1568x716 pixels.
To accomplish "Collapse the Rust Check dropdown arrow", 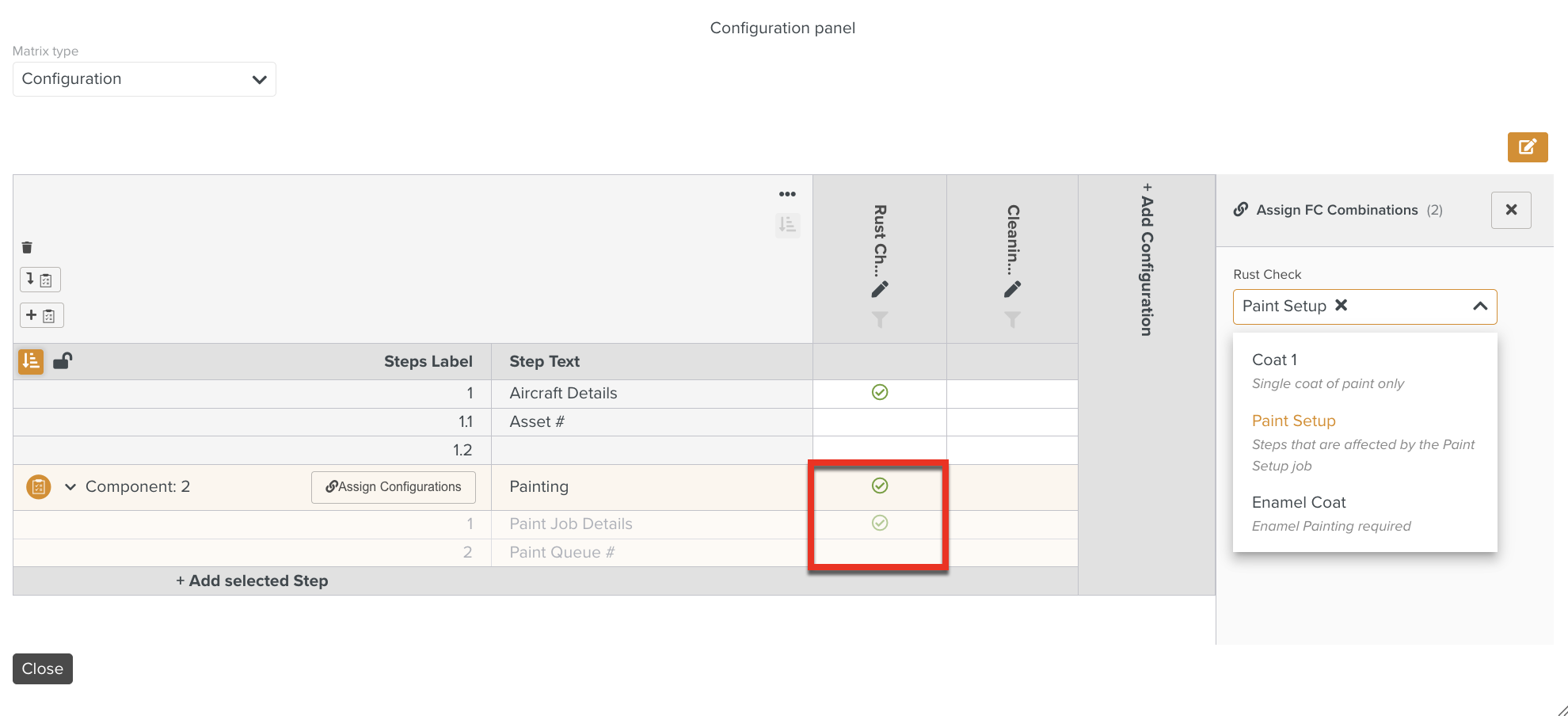I will (x=1480, y=307).
